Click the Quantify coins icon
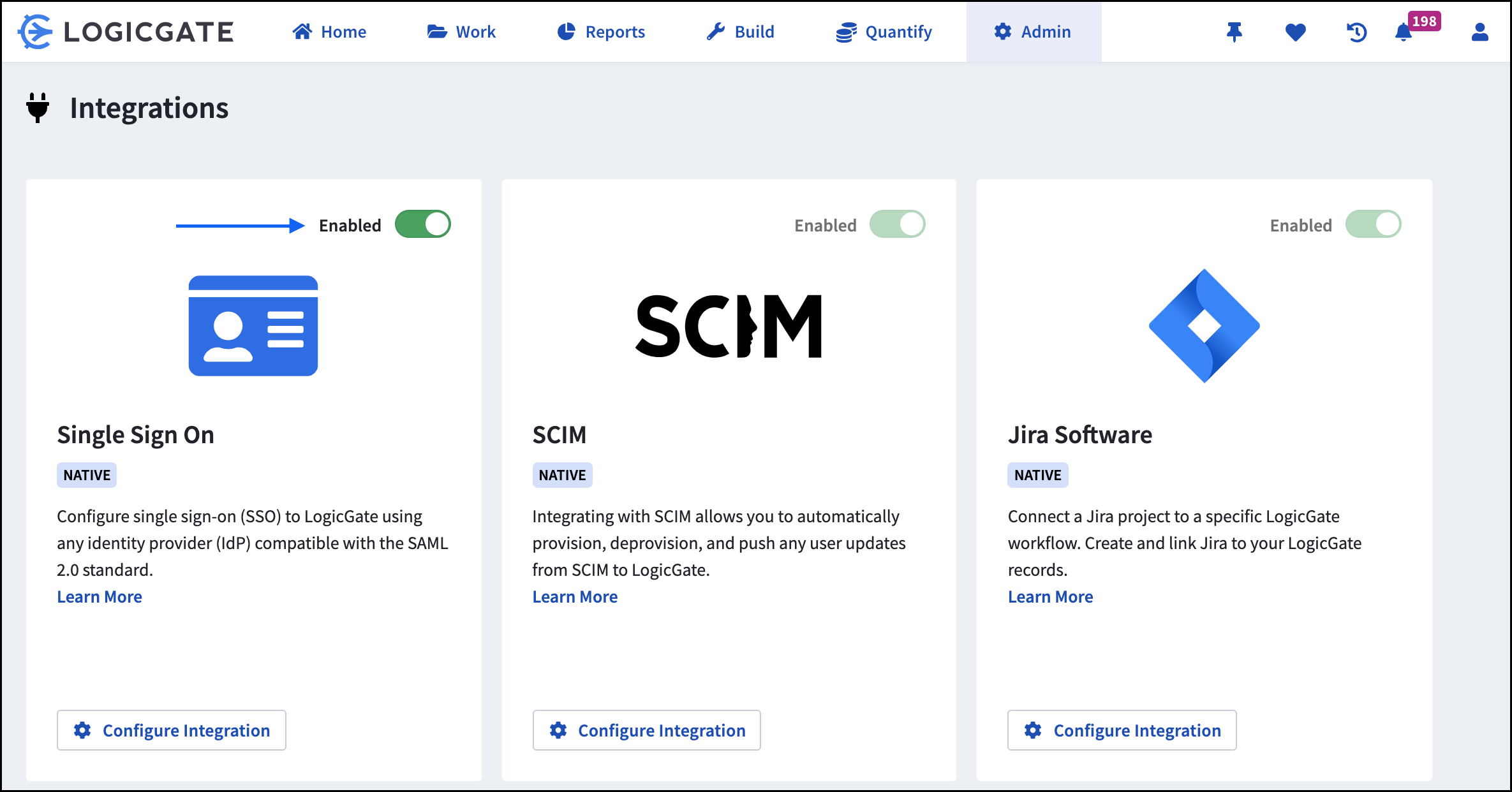 click(x=847, y=32)
